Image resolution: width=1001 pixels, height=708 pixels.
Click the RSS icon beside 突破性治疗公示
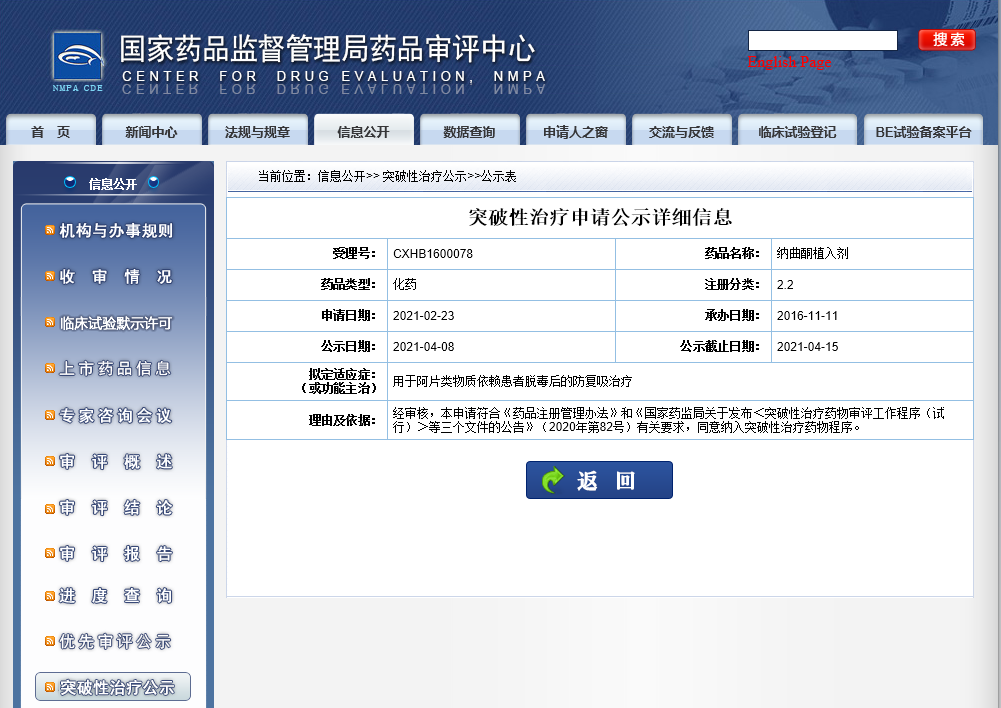[50, 688]
